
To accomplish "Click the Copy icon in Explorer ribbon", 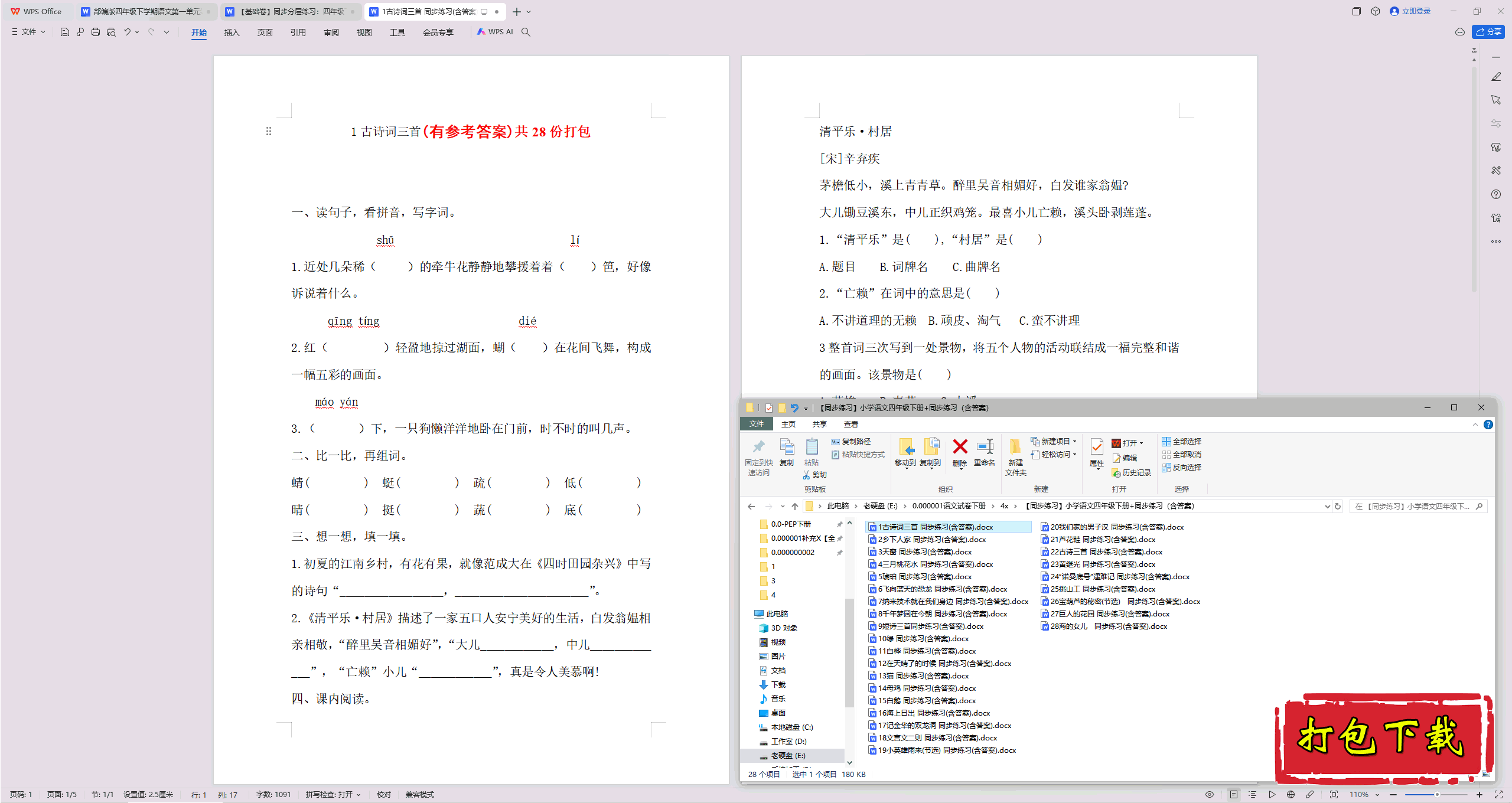I will click(787, 453).
